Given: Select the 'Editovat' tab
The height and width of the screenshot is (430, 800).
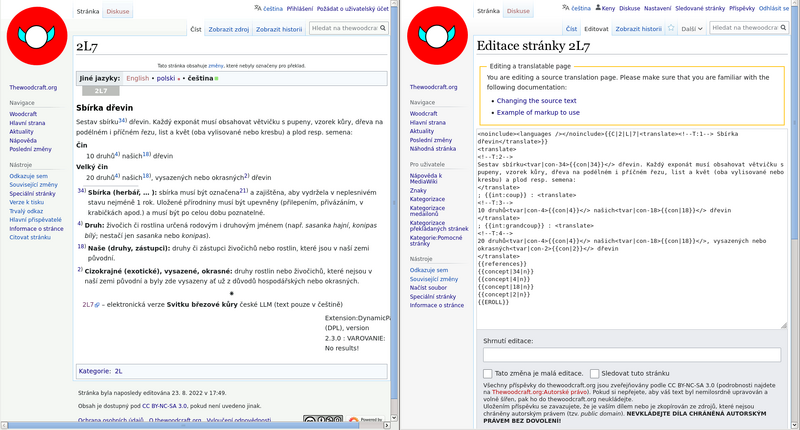Looking at the screenshot, I should point(596,29).
